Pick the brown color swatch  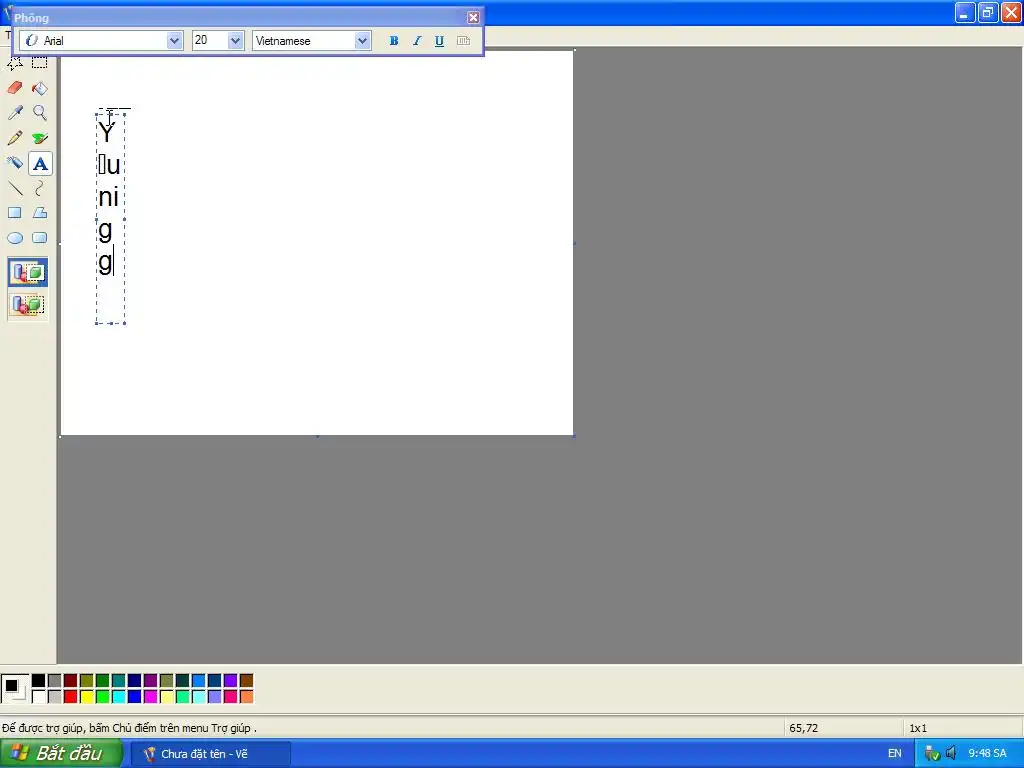pos(246,680)
